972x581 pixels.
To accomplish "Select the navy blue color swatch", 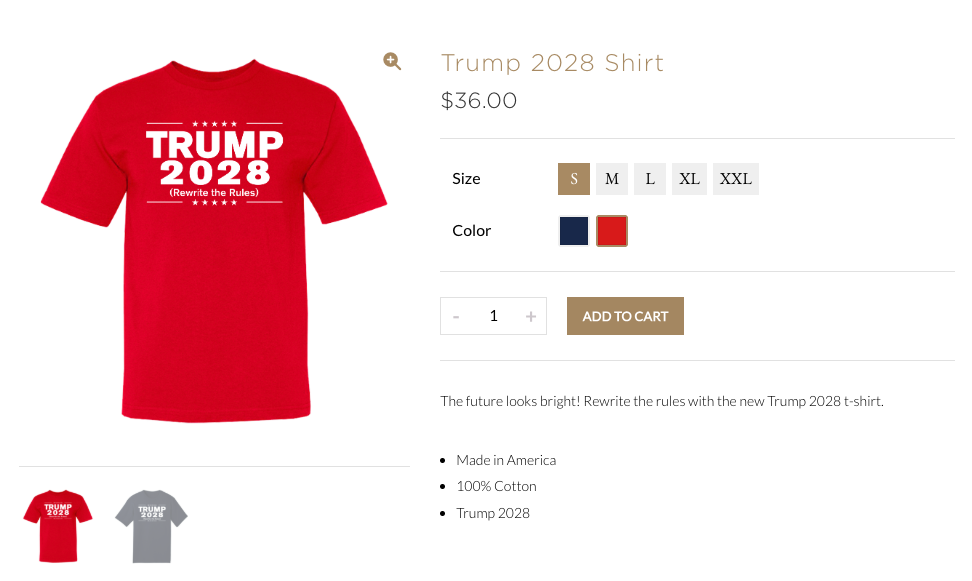I will (x=574, y=231).
